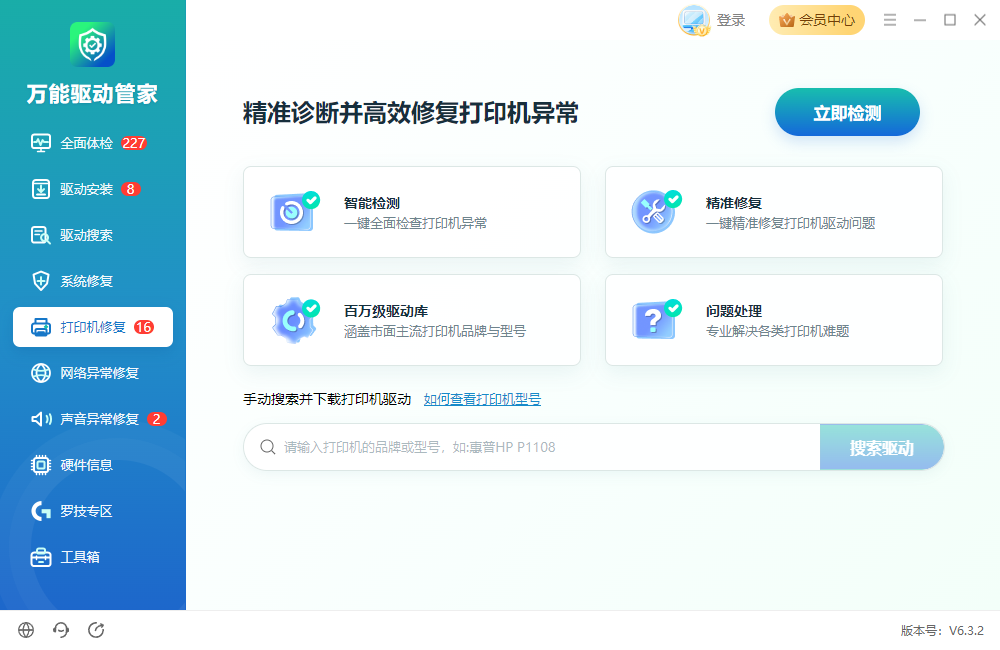Screen dimensions: 1000x650
Task: Click the 驱动安装 download icon
Action: (x=41, y=189)
